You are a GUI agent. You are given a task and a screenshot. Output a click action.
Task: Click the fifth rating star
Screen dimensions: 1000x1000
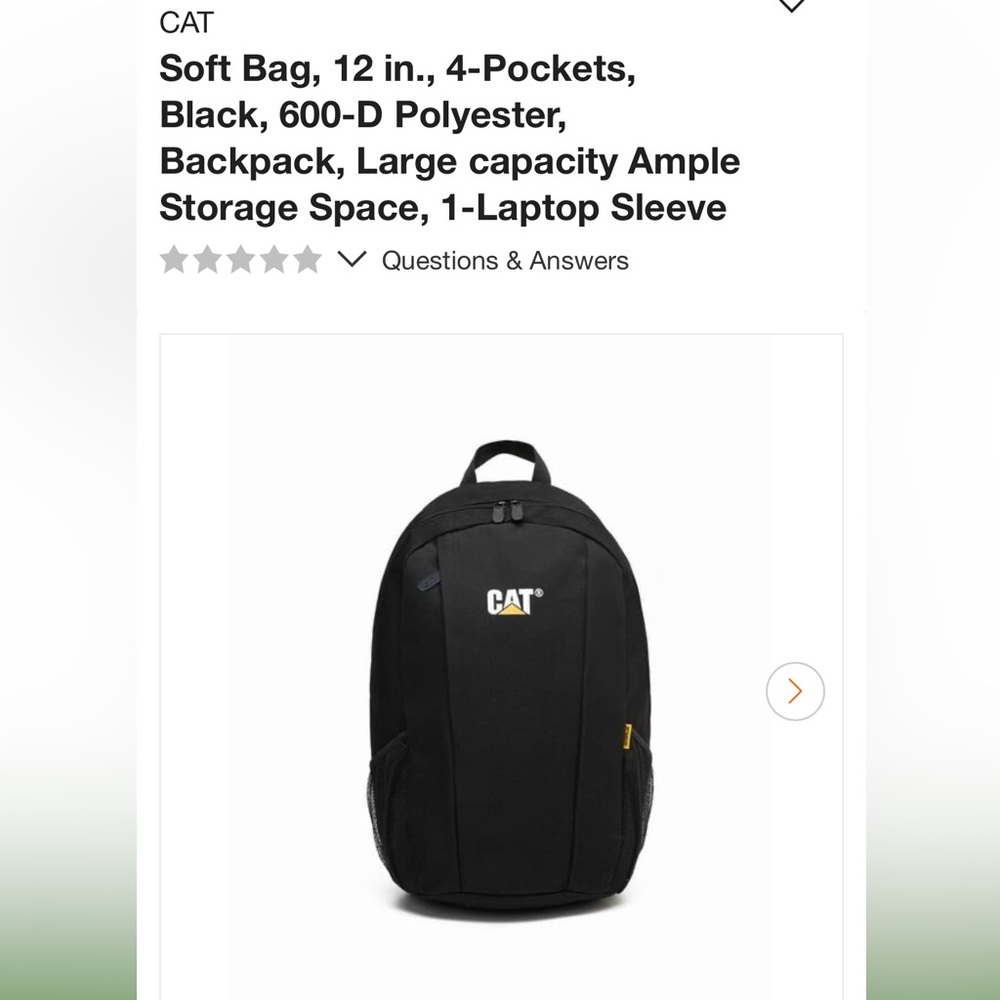point(306,260)
